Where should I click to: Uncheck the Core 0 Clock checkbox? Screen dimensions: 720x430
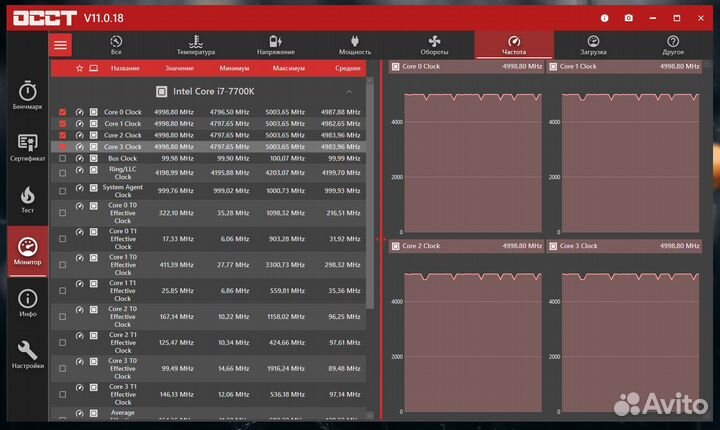63,112
